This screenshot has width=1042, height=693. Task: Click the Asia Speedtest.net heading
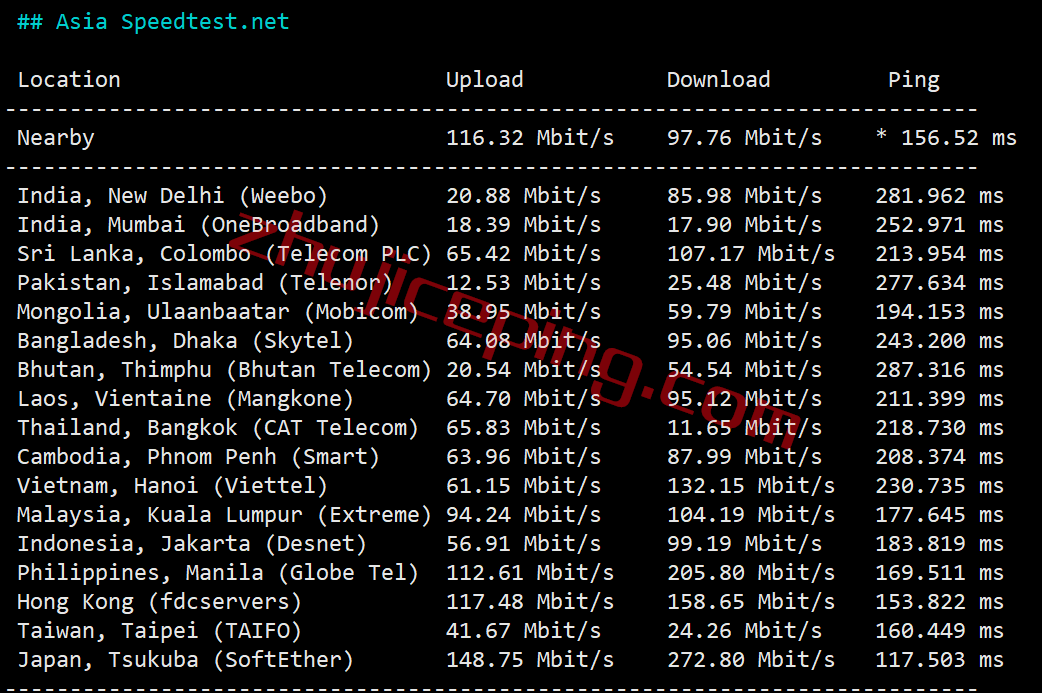pyautogui.click(x=154, y=22)
